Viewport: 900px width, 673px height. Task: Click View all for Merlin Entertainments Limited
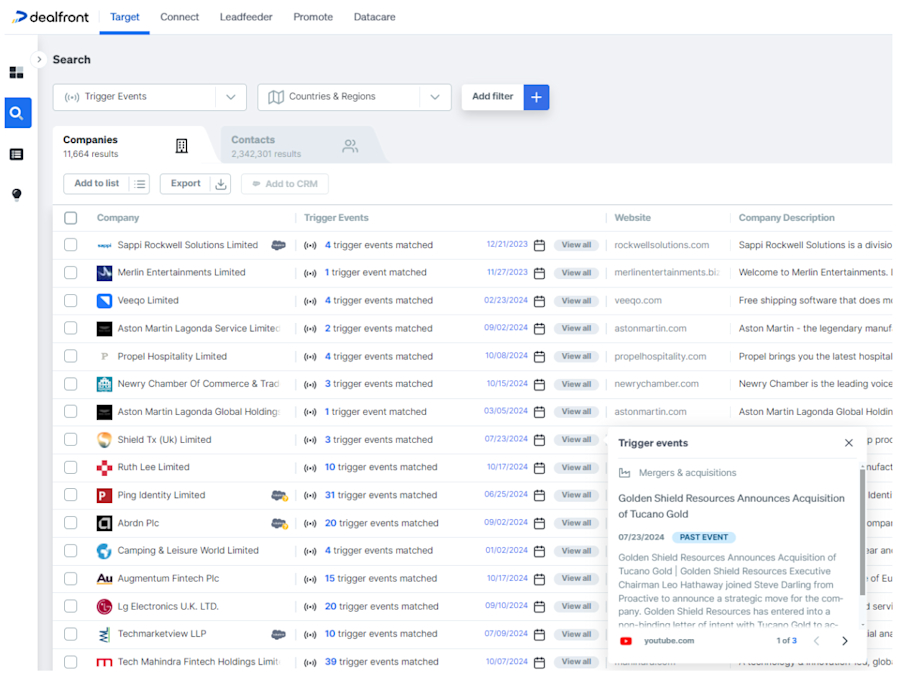(x=575, y=272)
